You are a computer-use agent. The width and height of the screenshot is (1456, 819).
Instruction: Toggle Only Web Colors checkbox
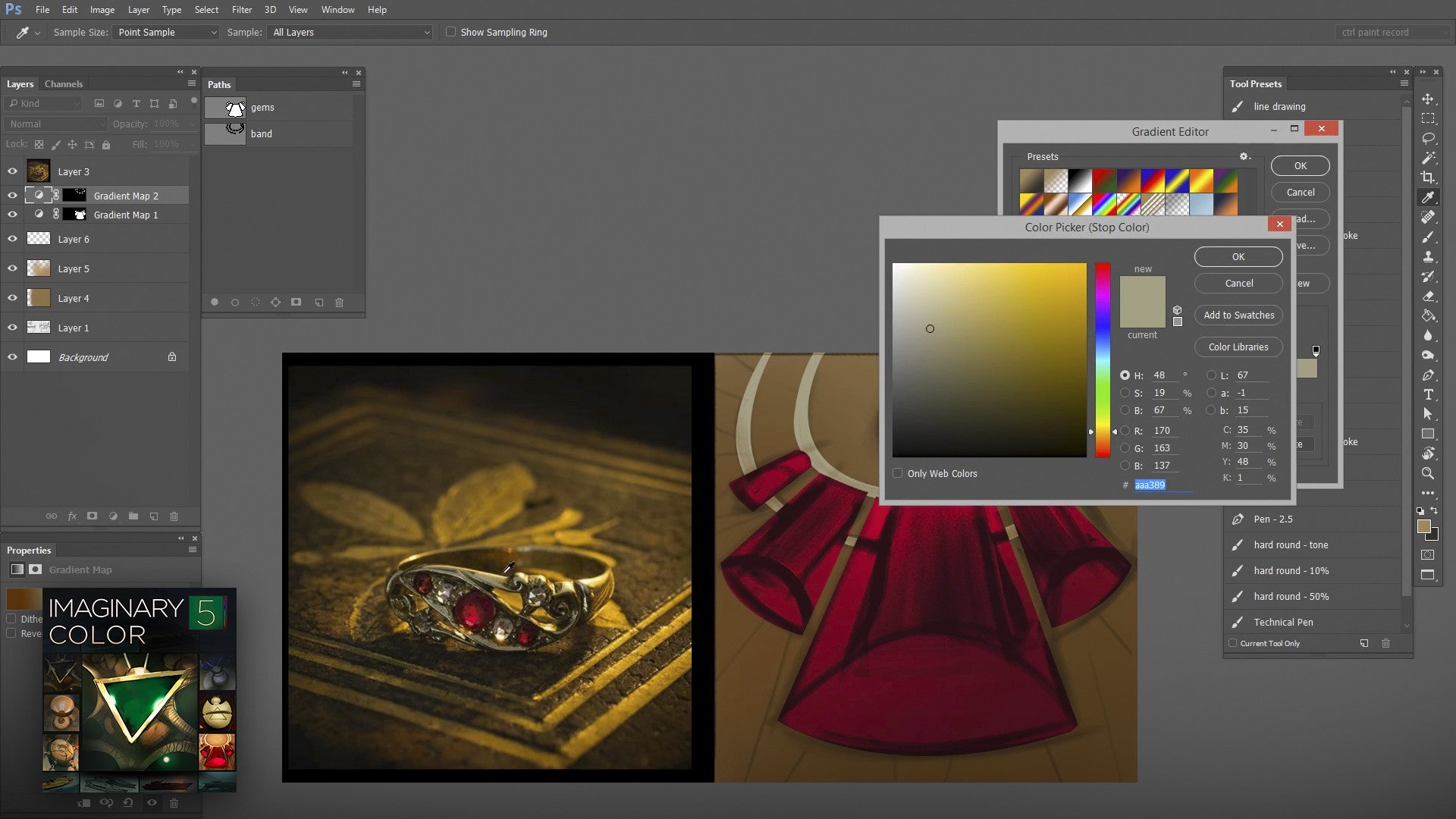click(x=897, y=473)
